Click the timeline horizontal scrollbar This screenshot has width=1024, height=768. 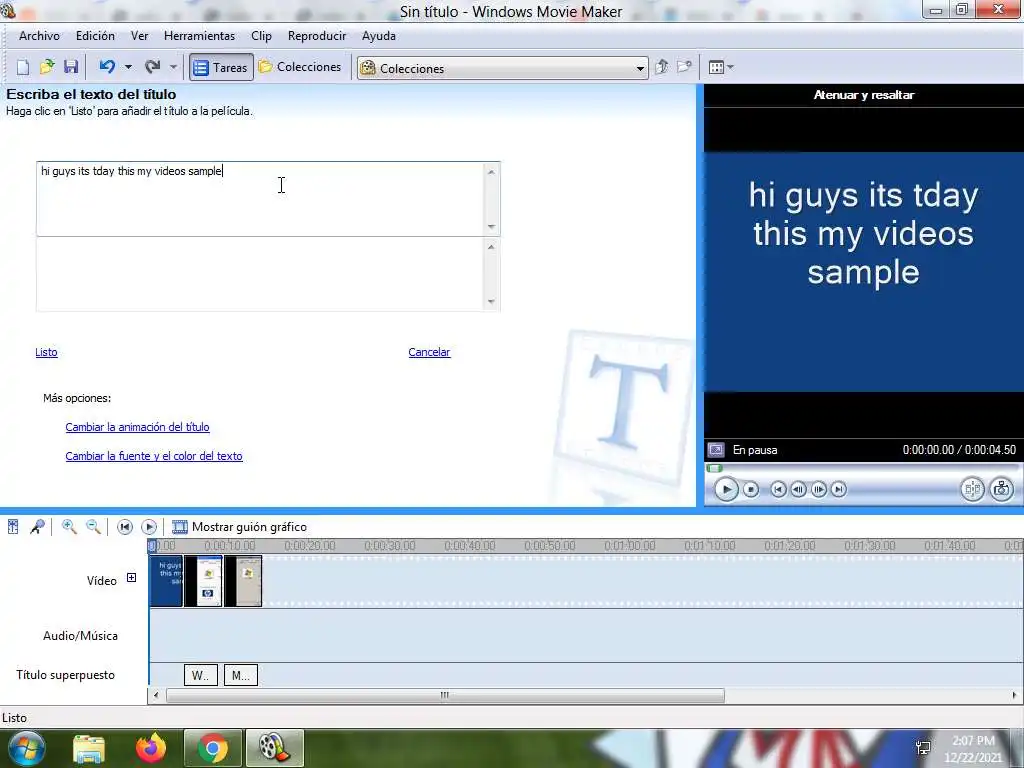pos(445,696)
